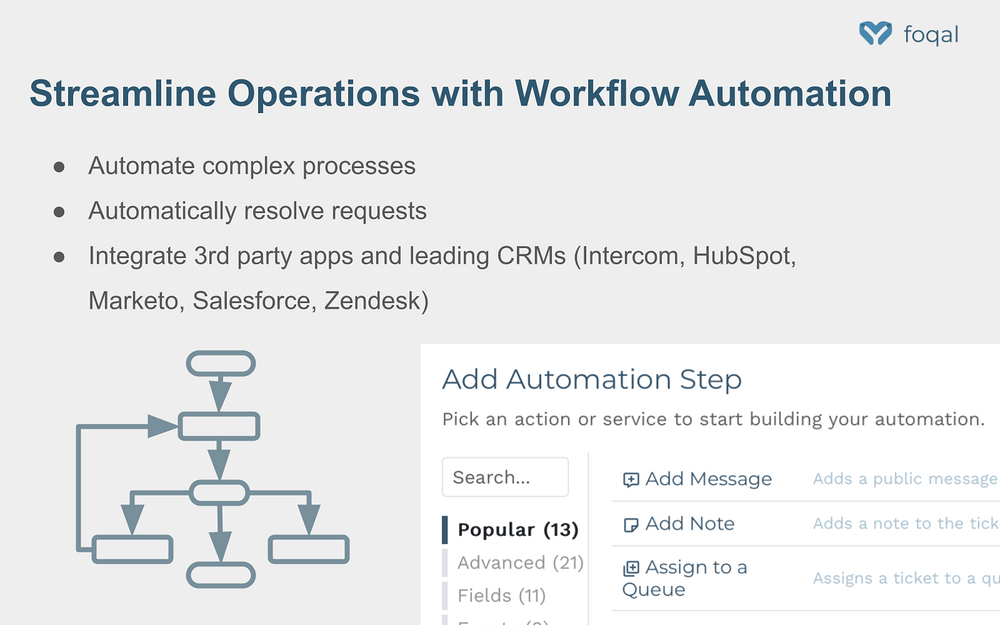
Task: Click the 'Adds a public message' description
Action: [906, 479]
